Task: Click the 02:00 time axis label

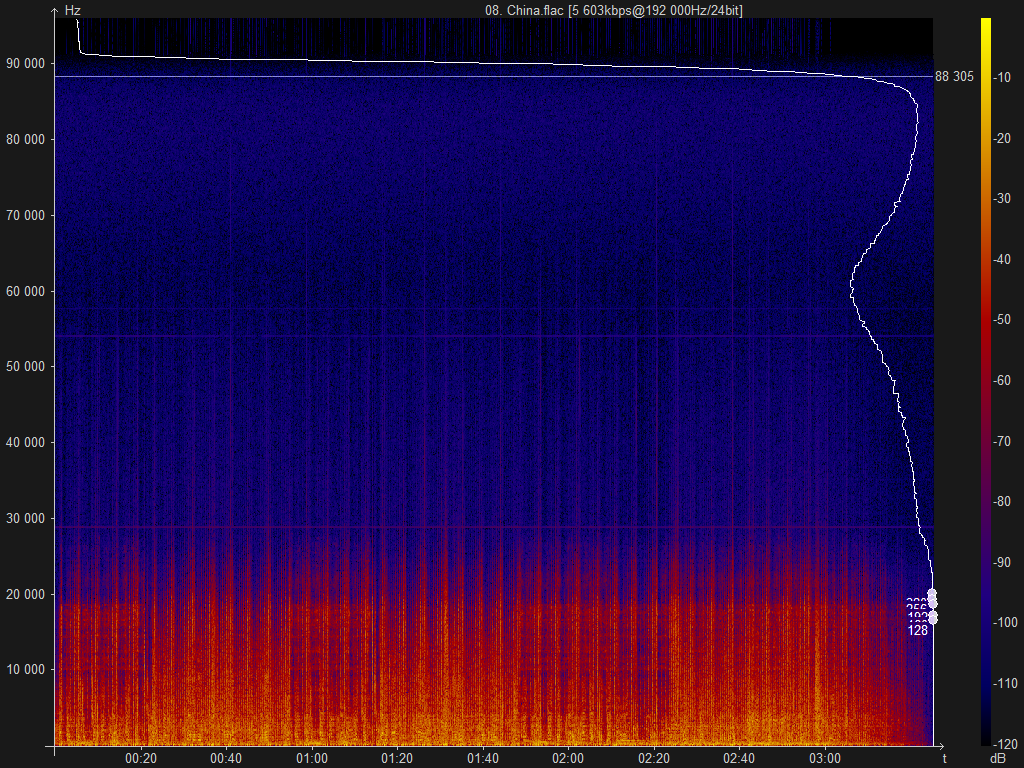Action: pos(568,758)
